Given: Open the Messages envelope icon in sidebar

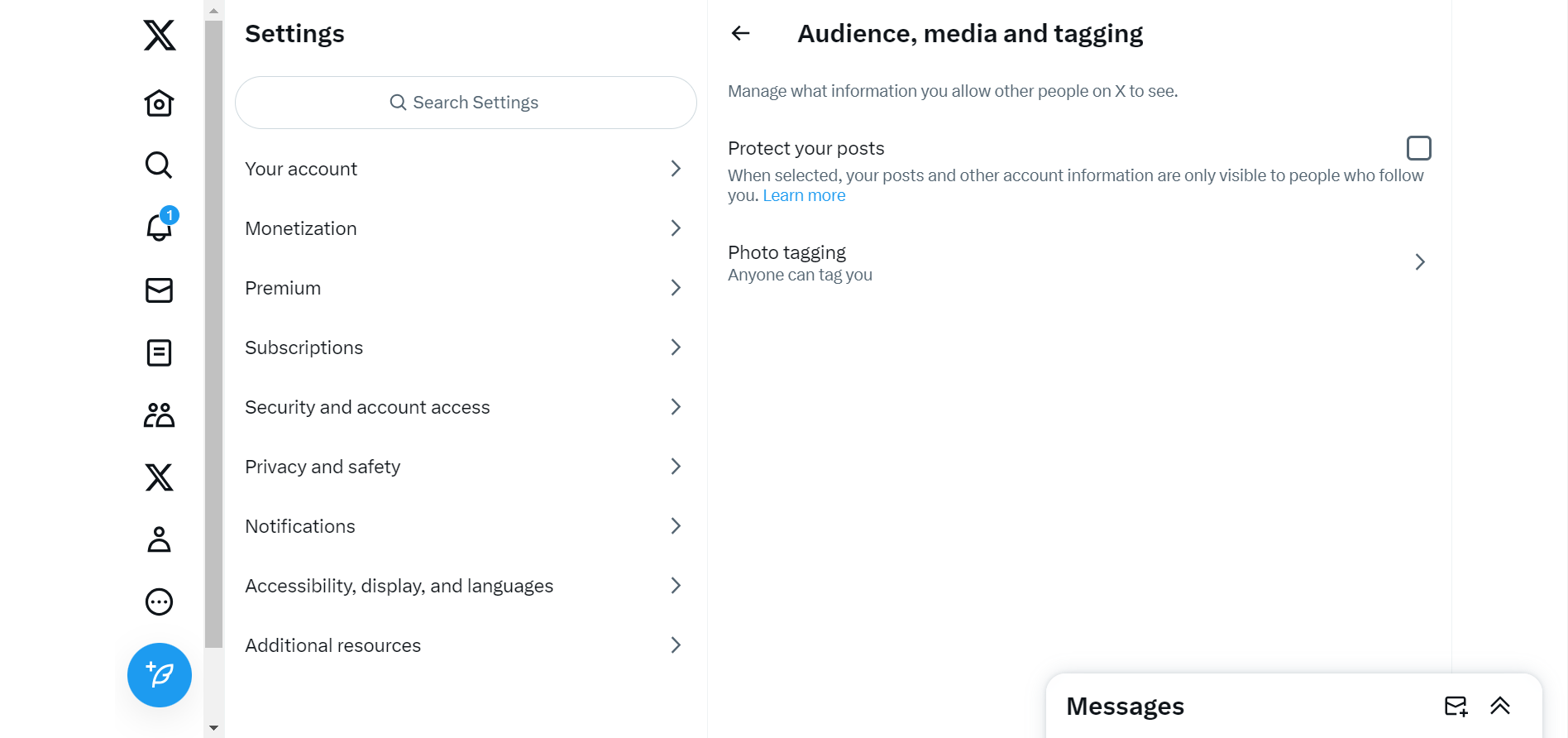Looking at the screenshot, I should 159,290.
